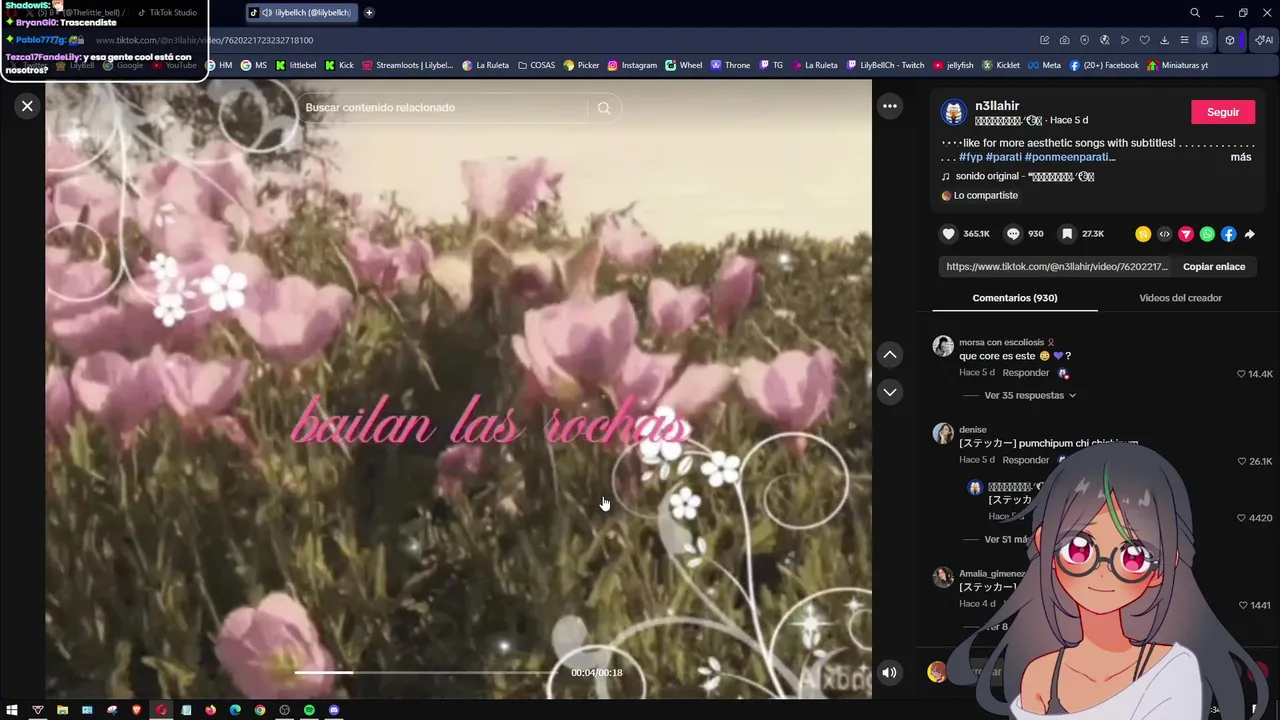Like the morsa con escoliosis comment
Screen dimensions: 1280x720
(x=1241, y=374)
